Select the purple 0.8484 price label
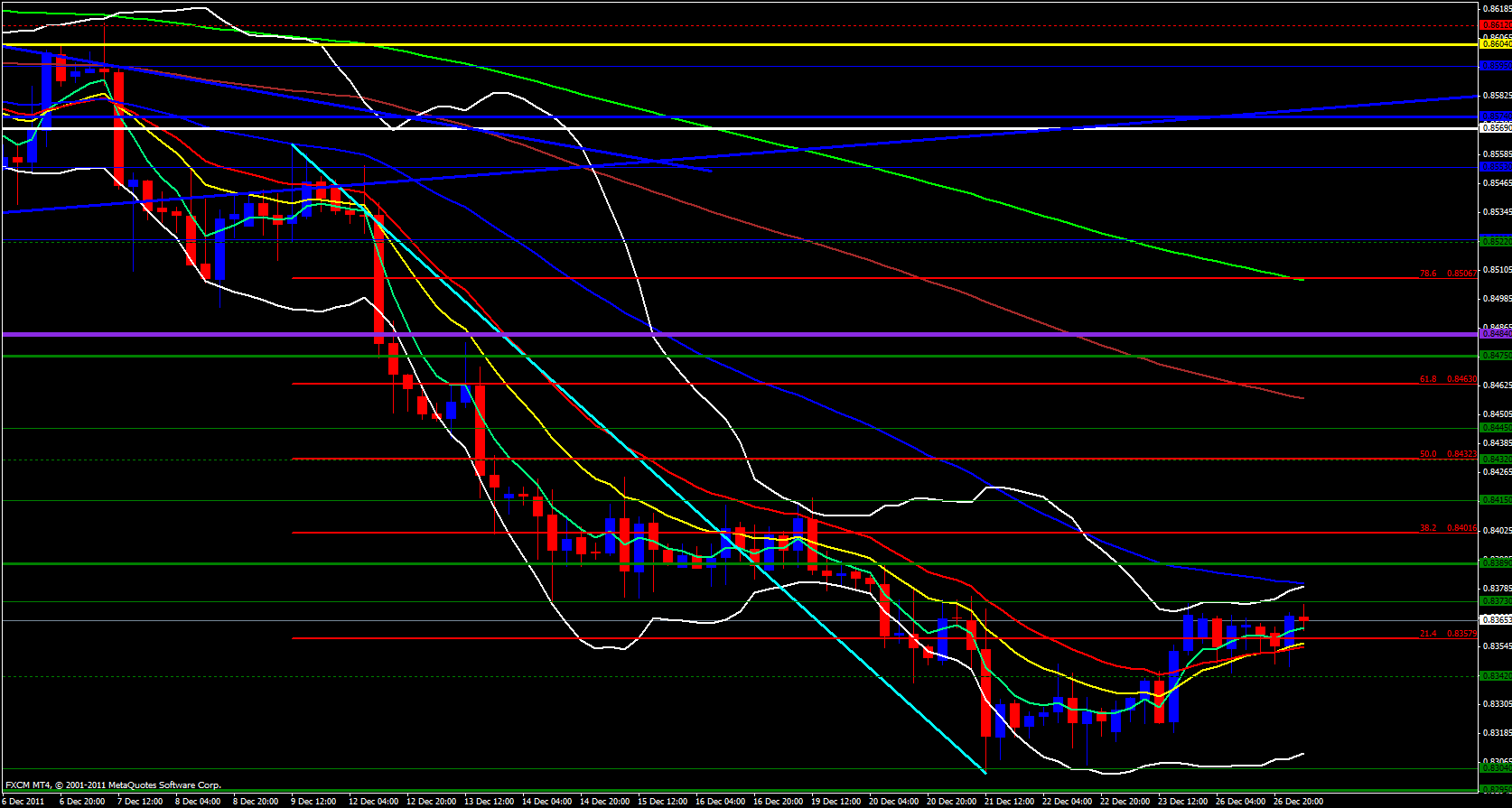Viewport: 1512px width, 808px height. [x=1496, y=334]
